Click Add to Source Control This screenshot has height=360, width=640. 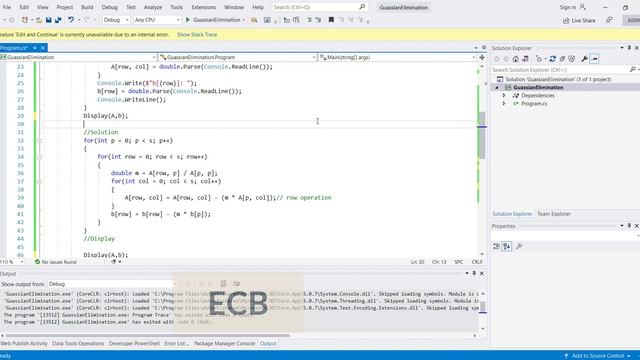click(598, 356)
